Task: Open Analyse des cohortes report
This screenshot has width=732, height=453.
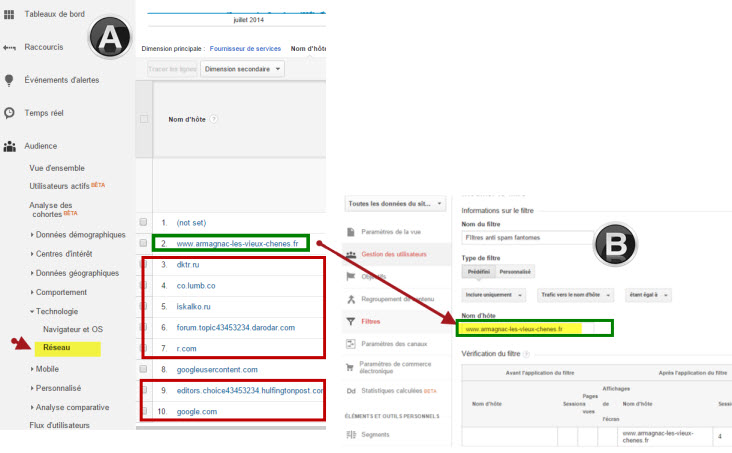Action: 50,210
